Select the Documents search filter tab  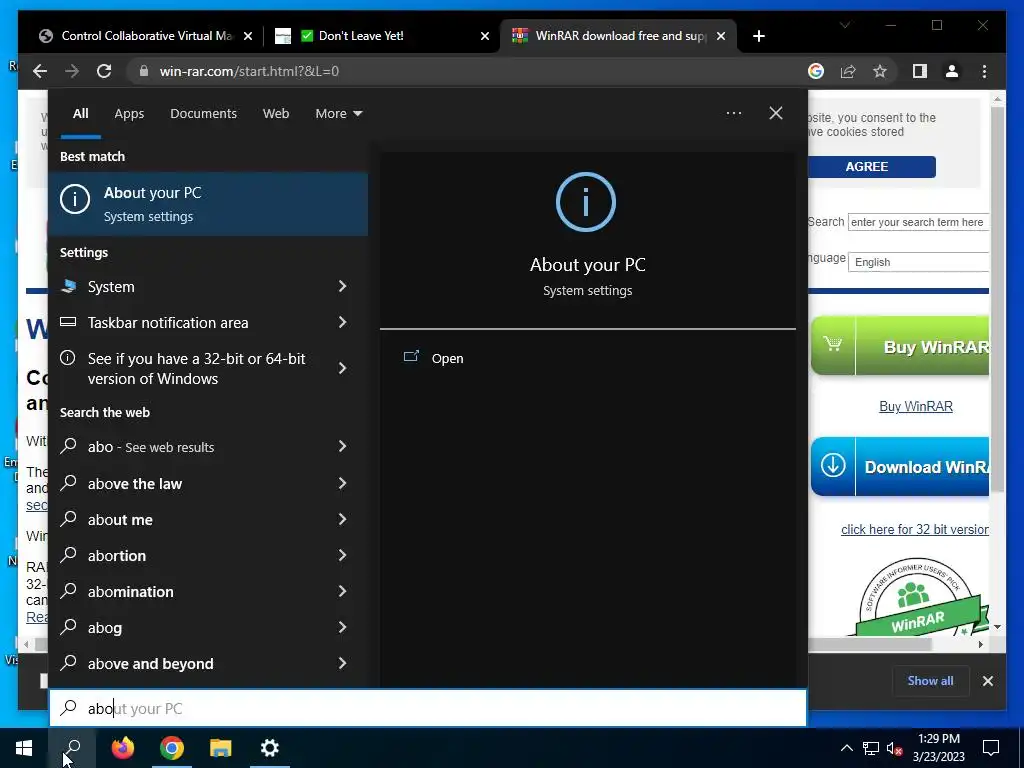pyautogui.click(x=203, y=113)
